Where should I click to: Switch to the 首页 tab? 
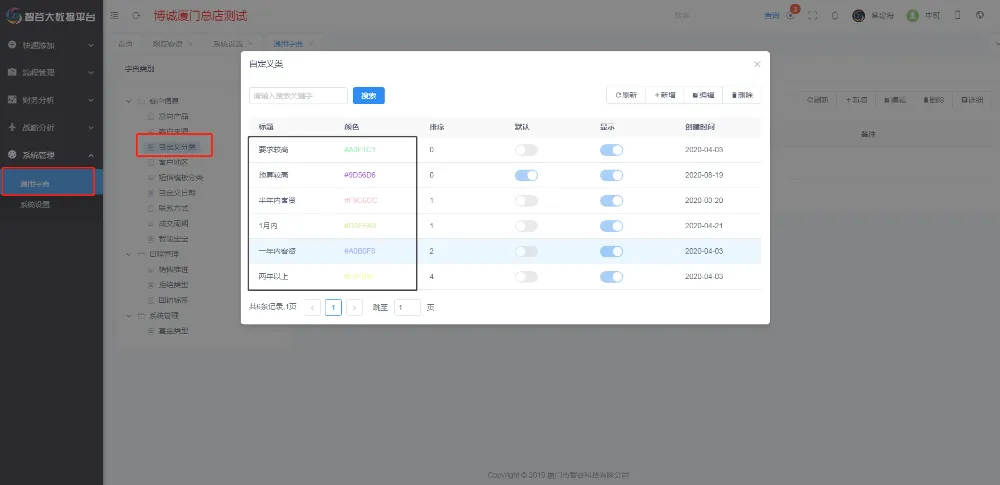(125, 44)
